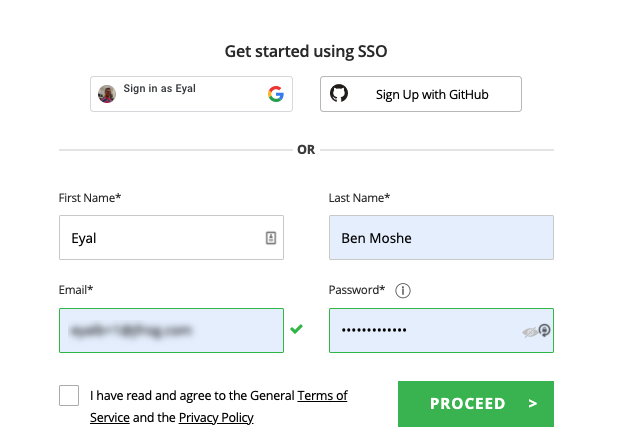Click the Google logo in the sign-in button
The image size is (617, 447).
276,94
